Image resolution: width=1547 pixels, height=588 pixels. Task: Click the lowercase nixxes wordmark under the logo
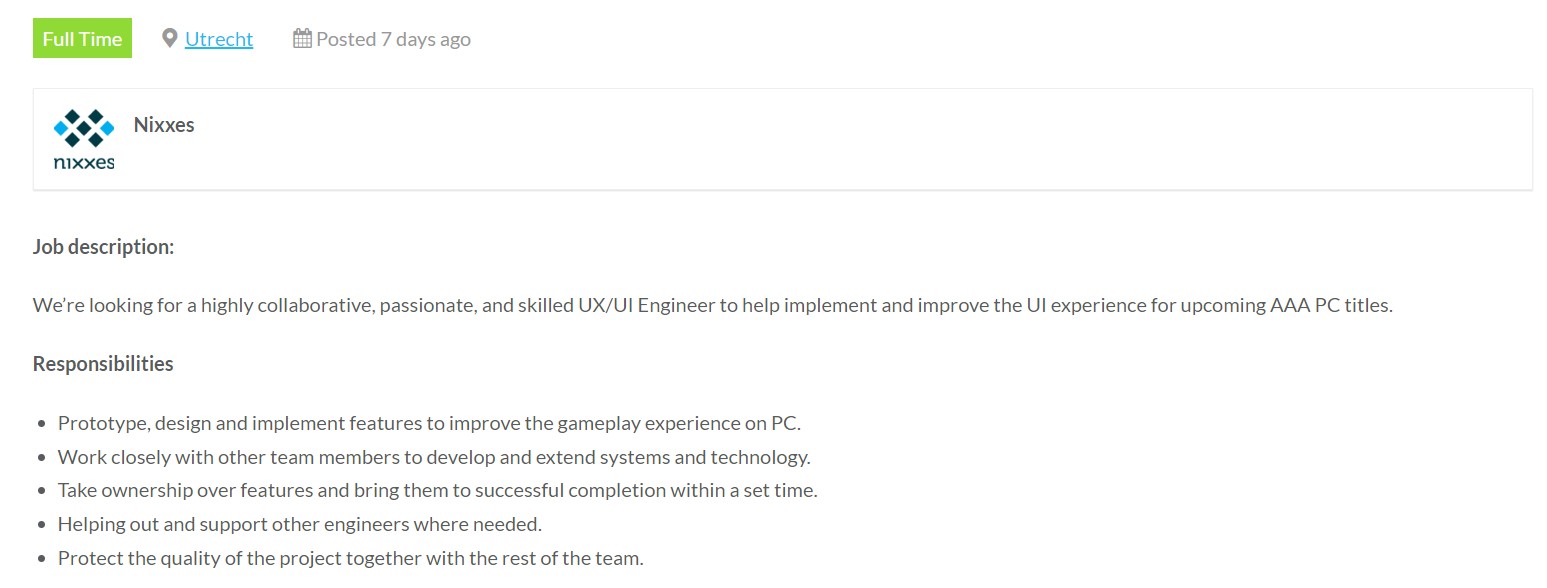coord(84,162)
